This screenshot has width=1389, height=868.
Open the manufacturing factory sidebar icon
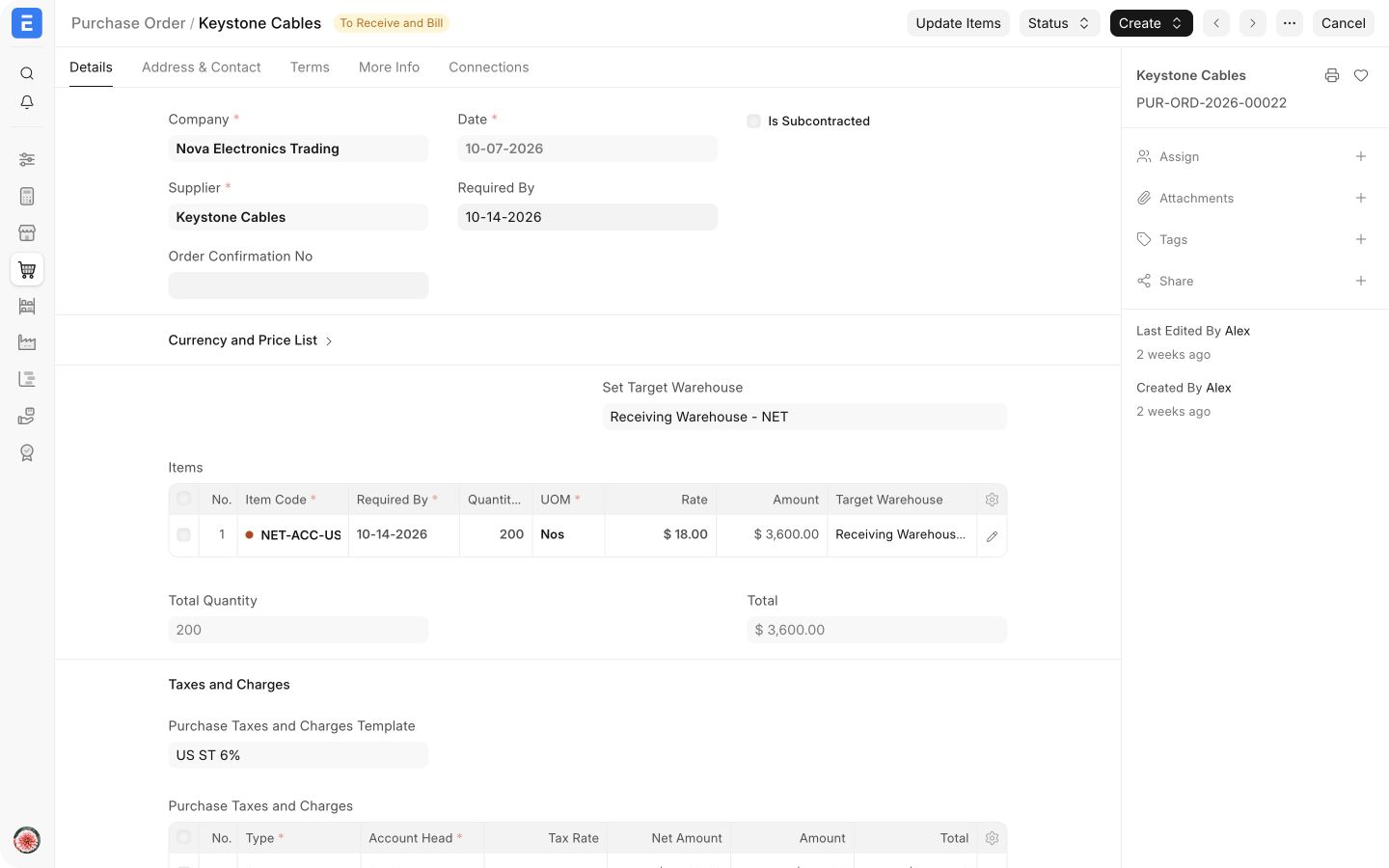(x=27, y=342)
